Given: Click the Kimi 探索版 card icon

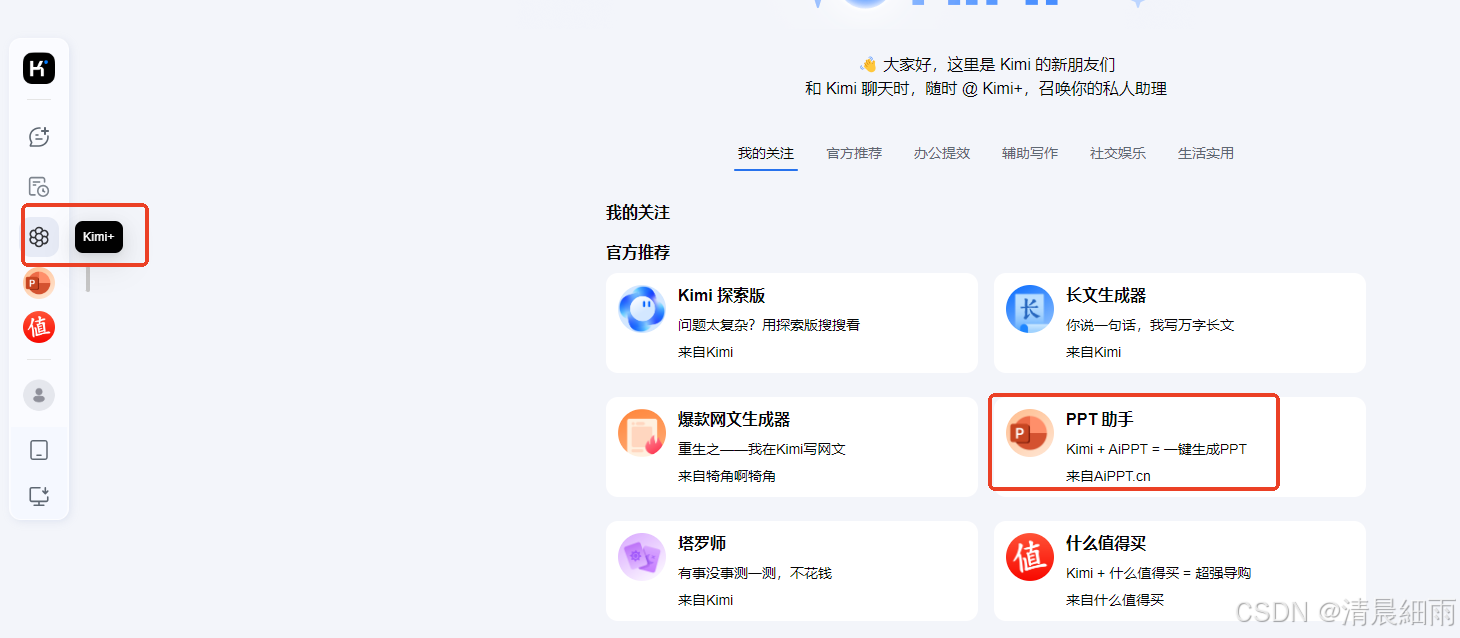Looking at the screenshot, I should (642, 309).
